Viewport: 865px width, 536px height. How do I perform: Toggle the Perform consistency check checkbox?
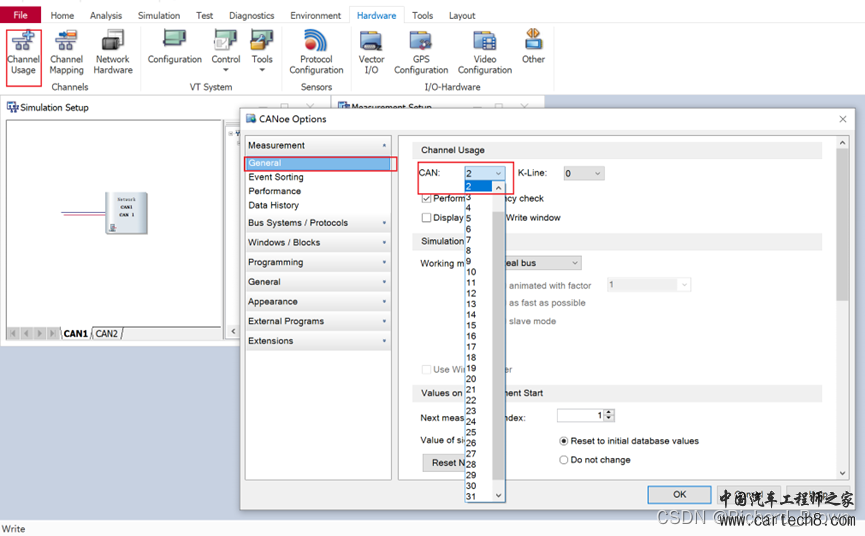point(427,199)
